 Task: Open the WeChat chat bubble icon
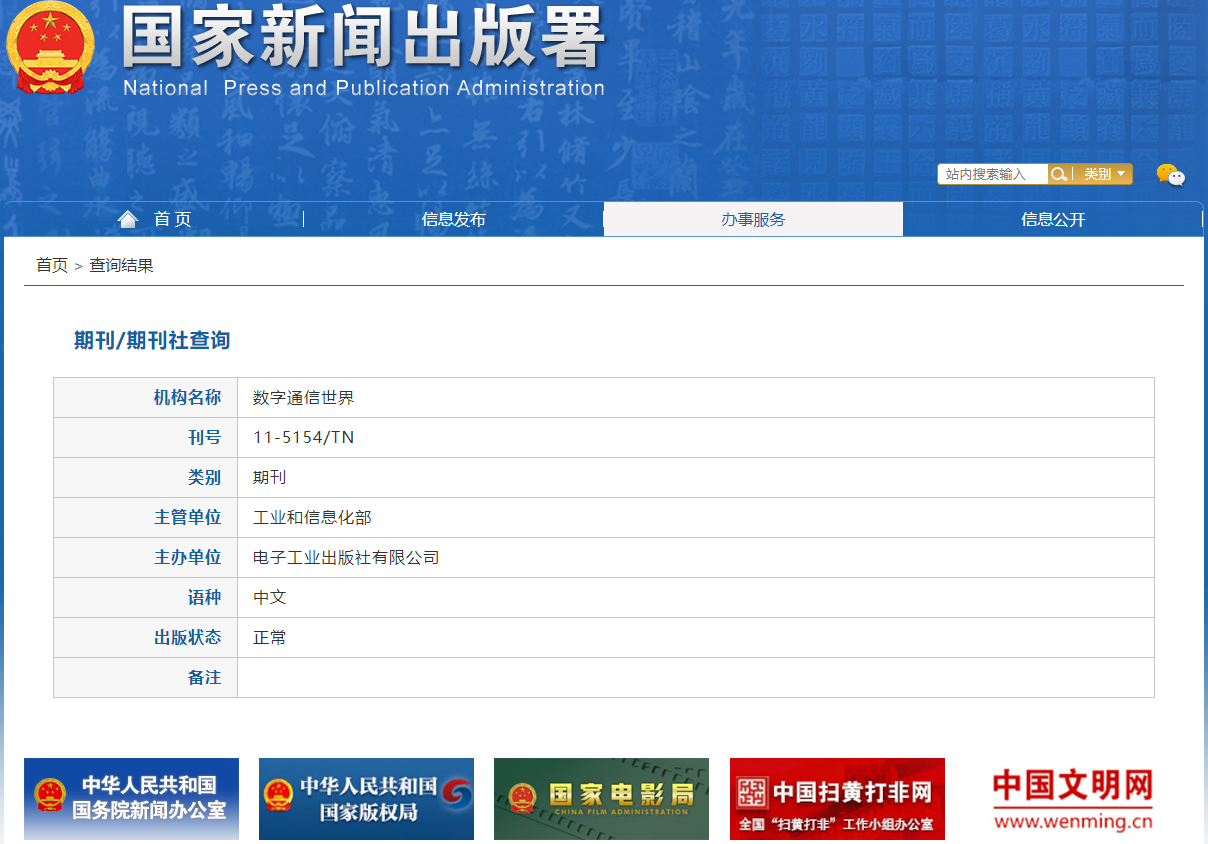(1170, 175)
